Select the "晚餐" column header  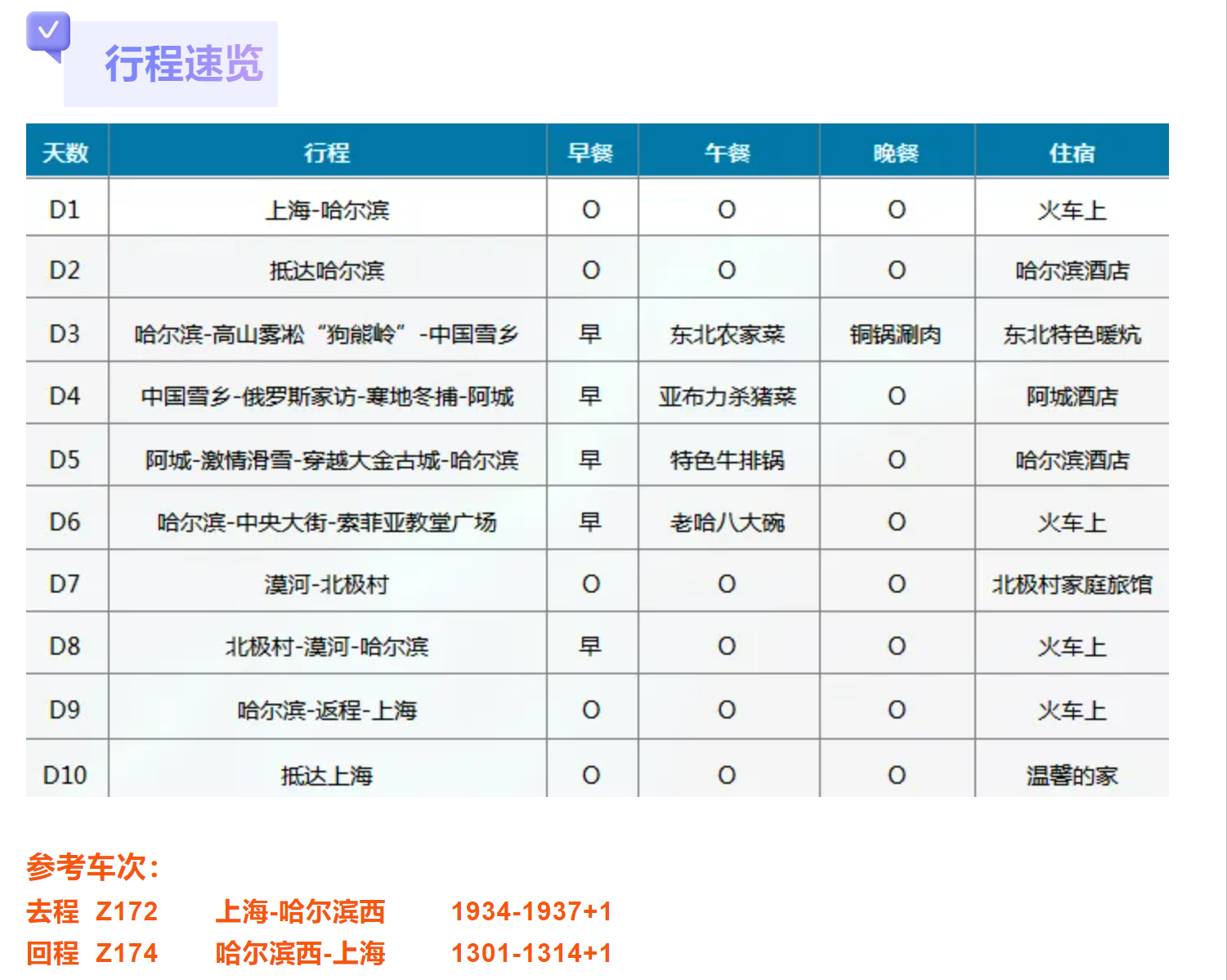(896, 152)
